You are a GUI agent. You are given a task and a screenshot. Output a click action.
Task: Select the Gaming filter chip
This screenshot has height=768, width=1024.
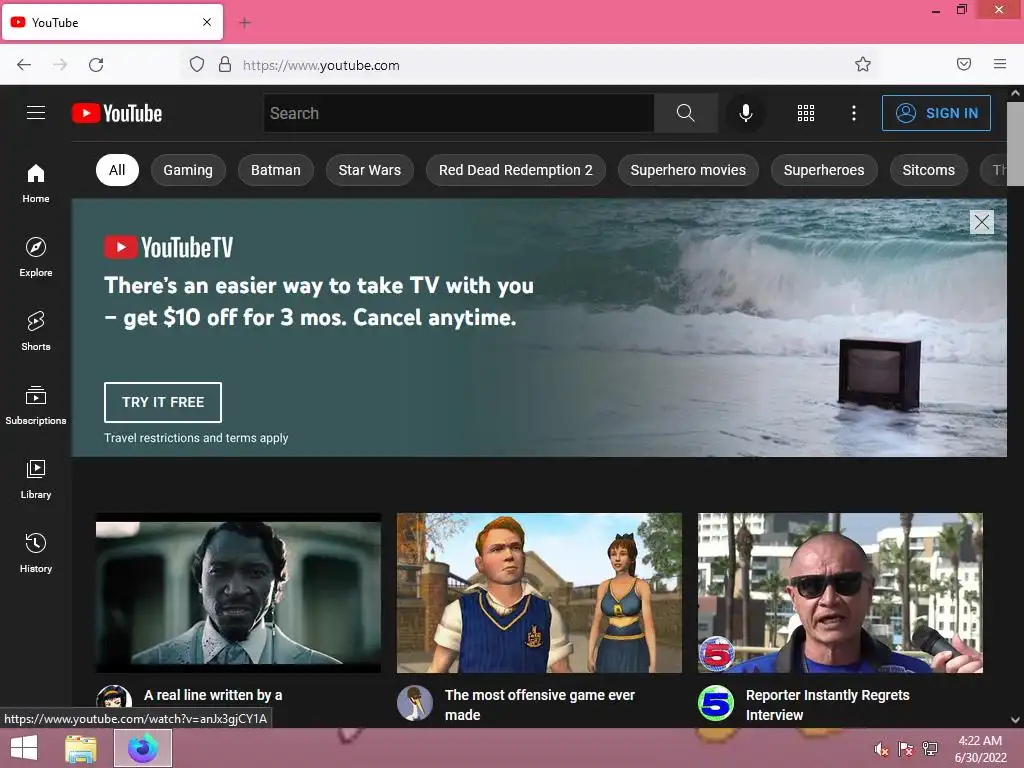coord(188,170)
